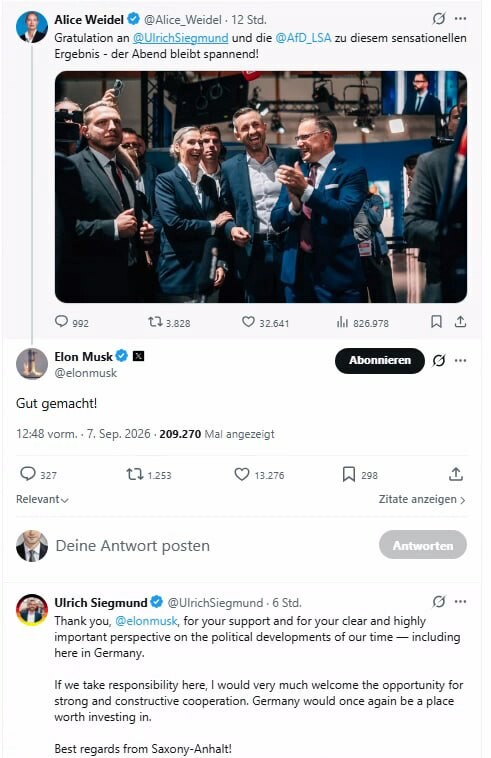Enlarge the photo in Alice Weidel's post
This screenshot has height=758, width=491.
click(260, 187)
